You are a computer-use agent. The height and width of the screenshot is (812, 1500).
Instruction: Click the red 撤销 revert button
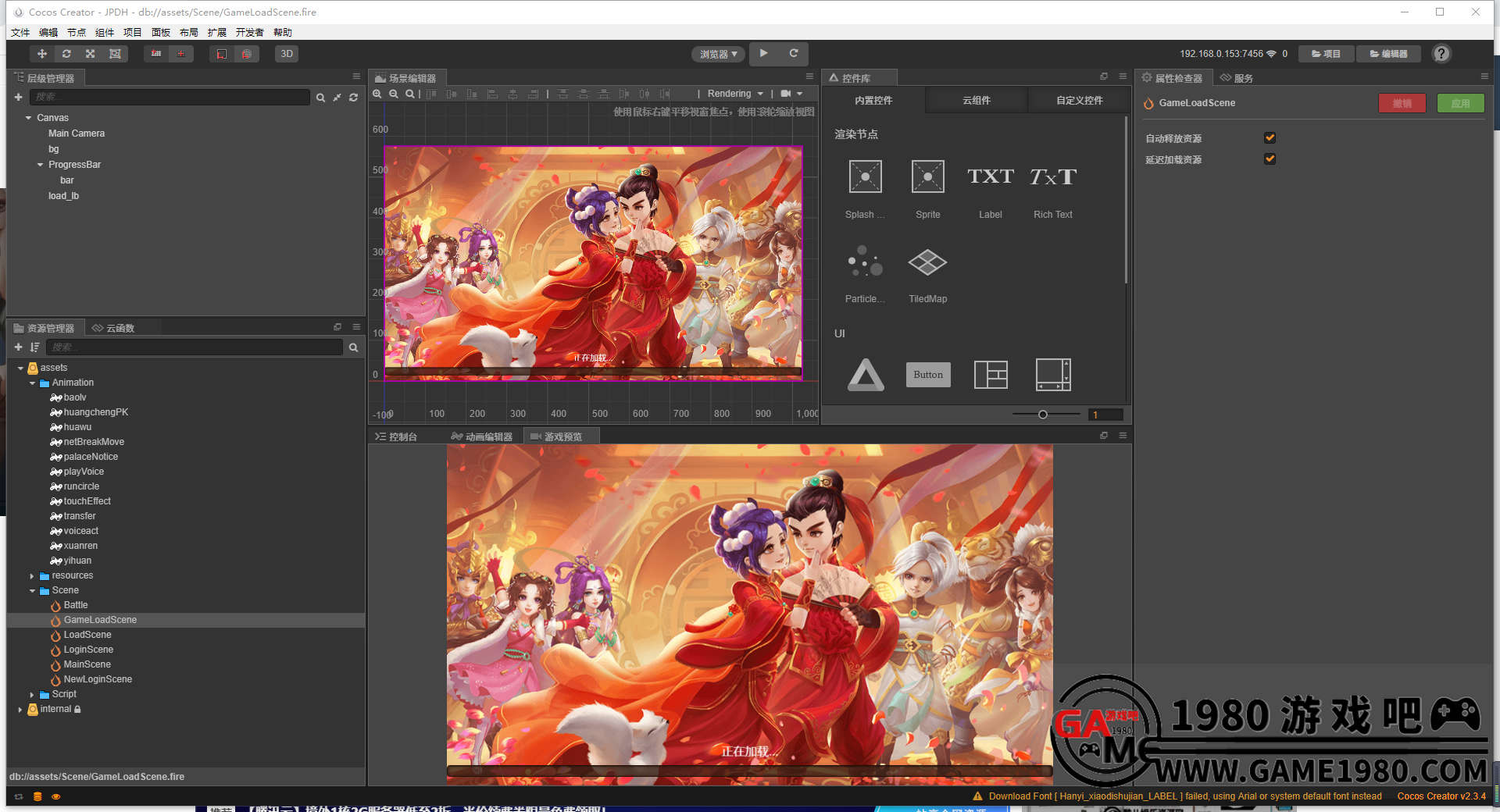pyautogui.click(x=1402, y=103)
